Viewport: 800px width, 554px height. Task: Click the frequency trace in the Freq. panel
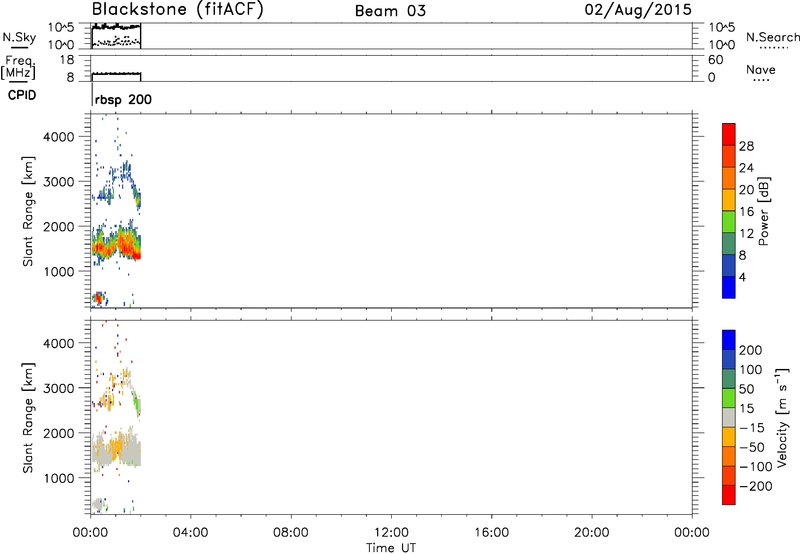[116, 74]
